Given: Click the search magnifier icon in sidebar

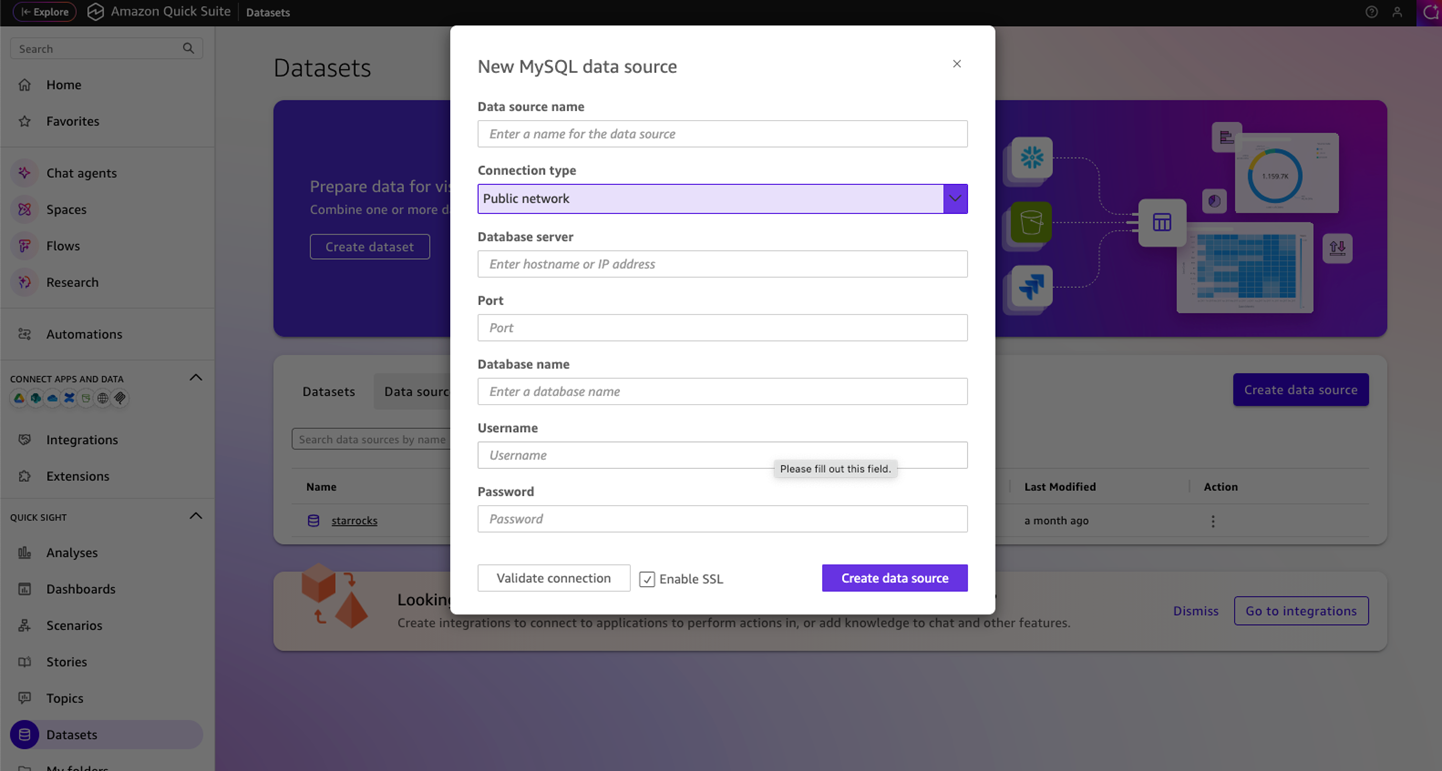Looking at the screenshot, I should 188,49.
